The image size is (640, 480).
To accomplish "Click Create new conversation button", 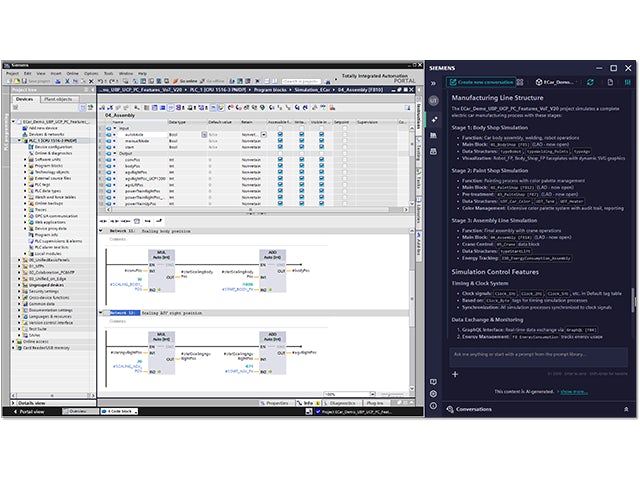I will coord(481,82).
